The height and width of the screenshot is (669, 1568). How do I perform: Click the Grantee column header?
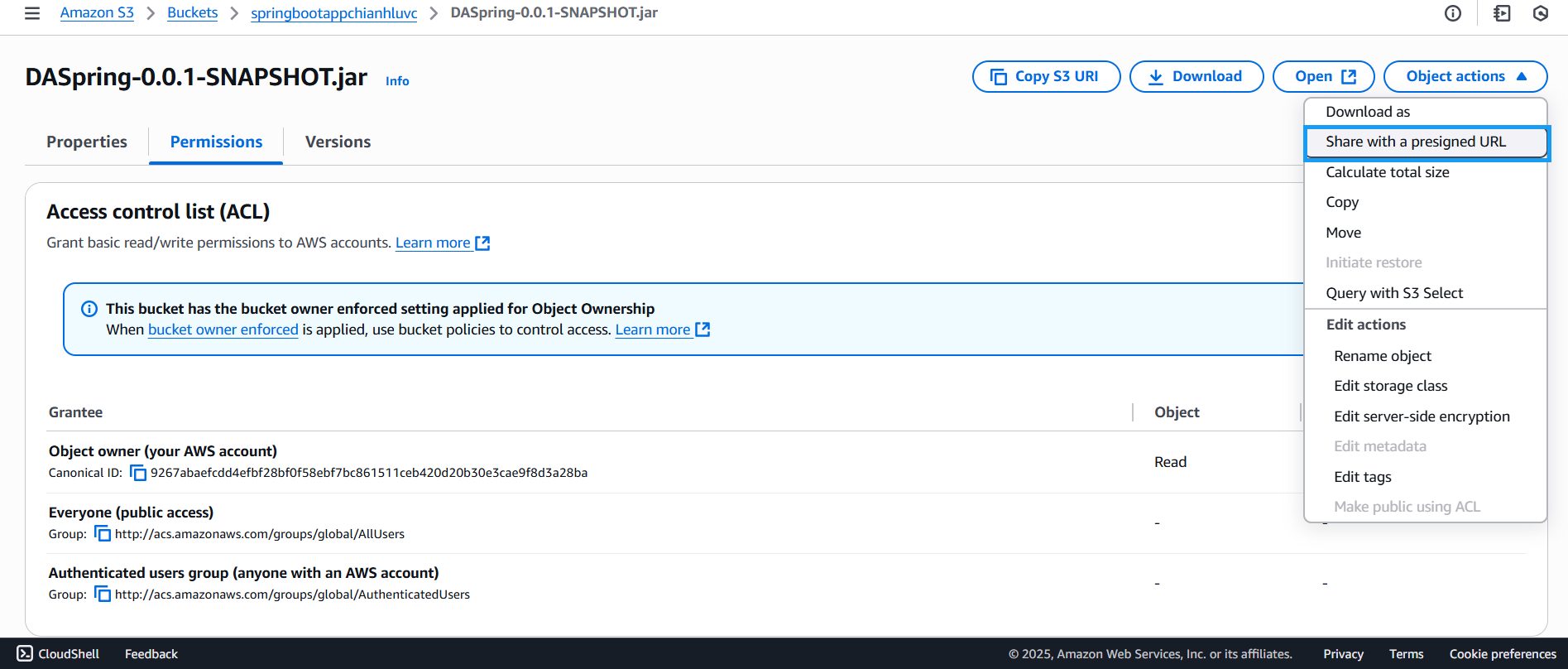coord(75,412)
